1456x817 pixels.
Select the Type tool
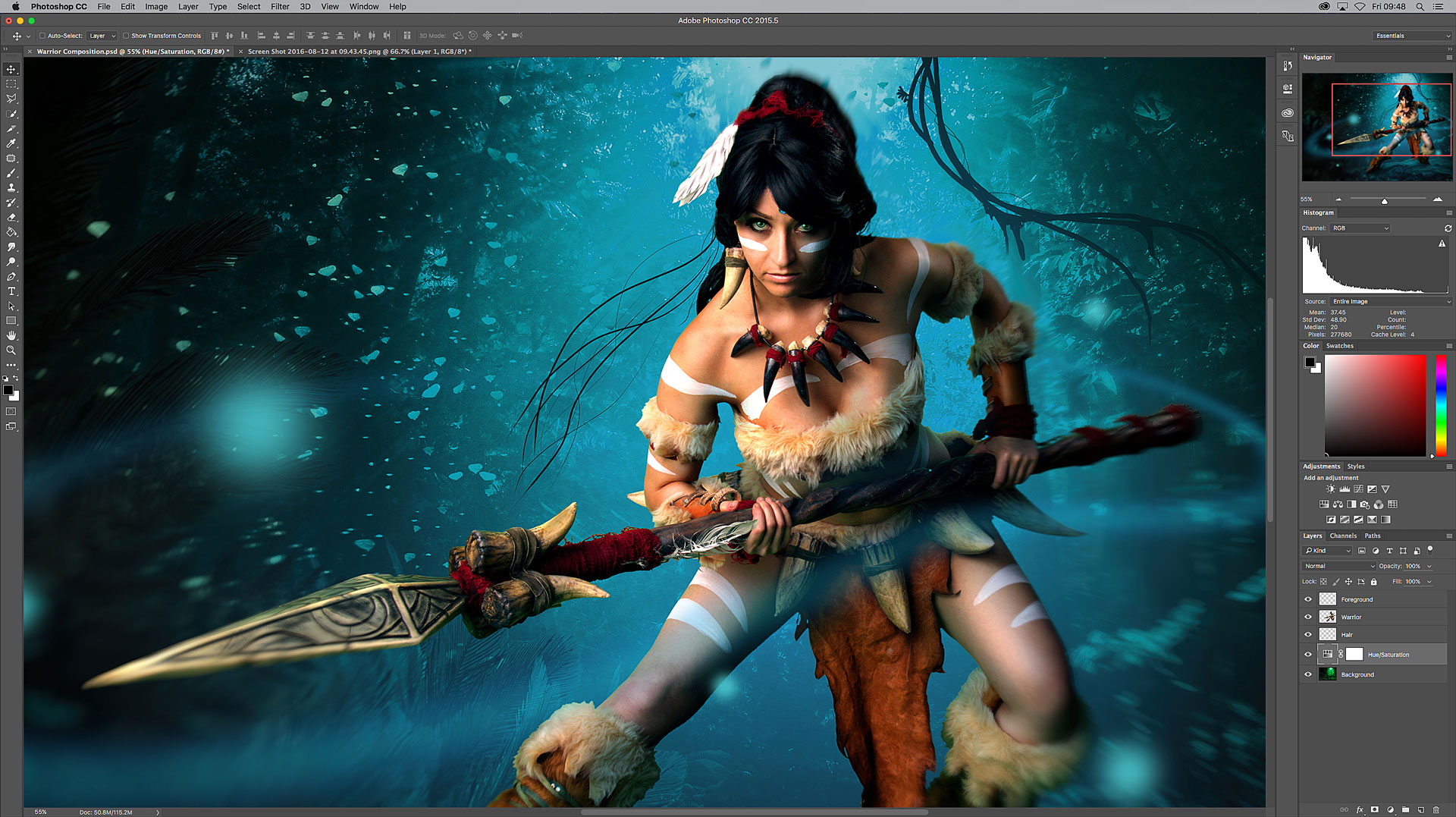pyautogui.click(x=11, y=291)
